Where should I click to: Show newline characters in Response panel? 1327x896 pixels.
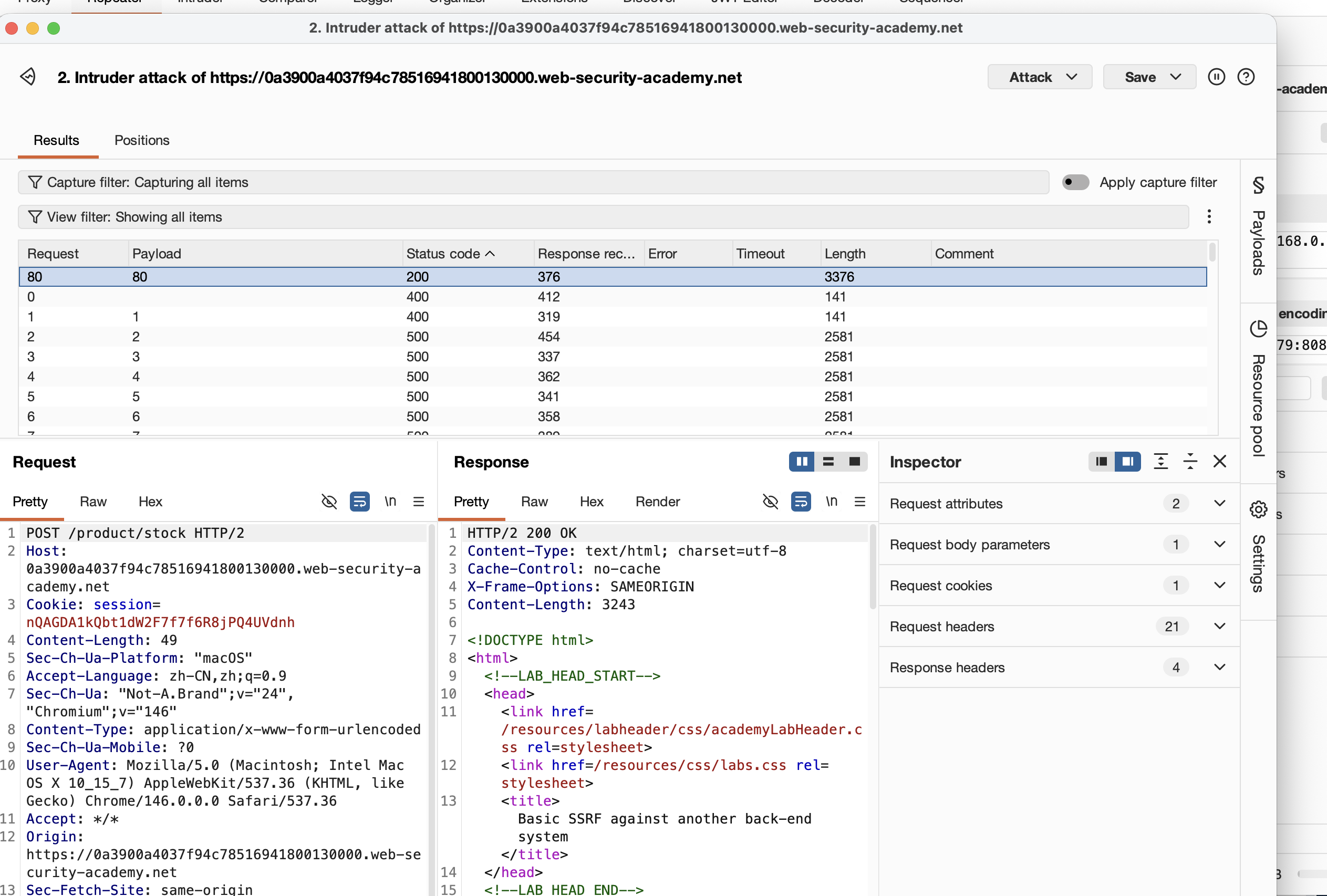pos(832,502)
